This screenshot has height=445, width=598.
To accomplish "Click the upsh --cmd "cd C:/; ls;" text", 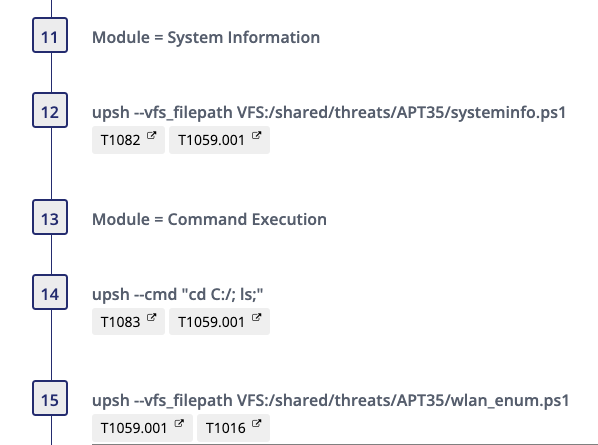I will click(178, 294).
